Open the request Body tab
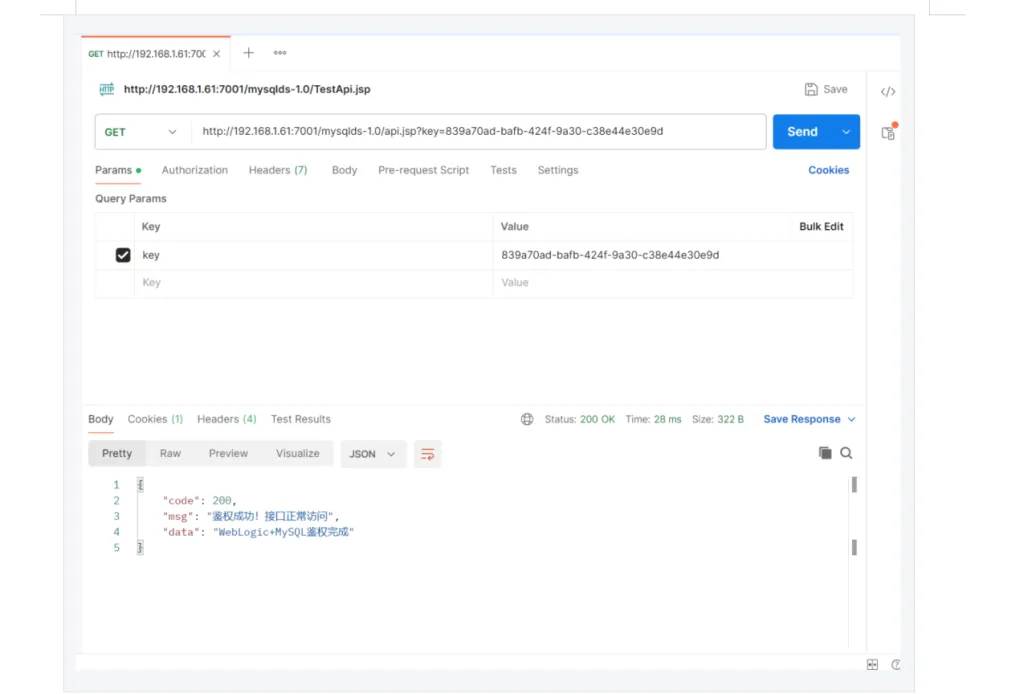Viewport: 1024px width, 694px height. pos(344,170)
